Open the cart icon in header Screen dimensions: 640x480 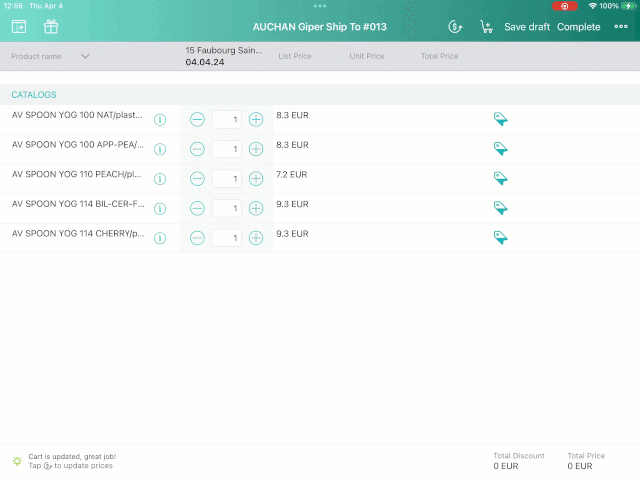486,27
